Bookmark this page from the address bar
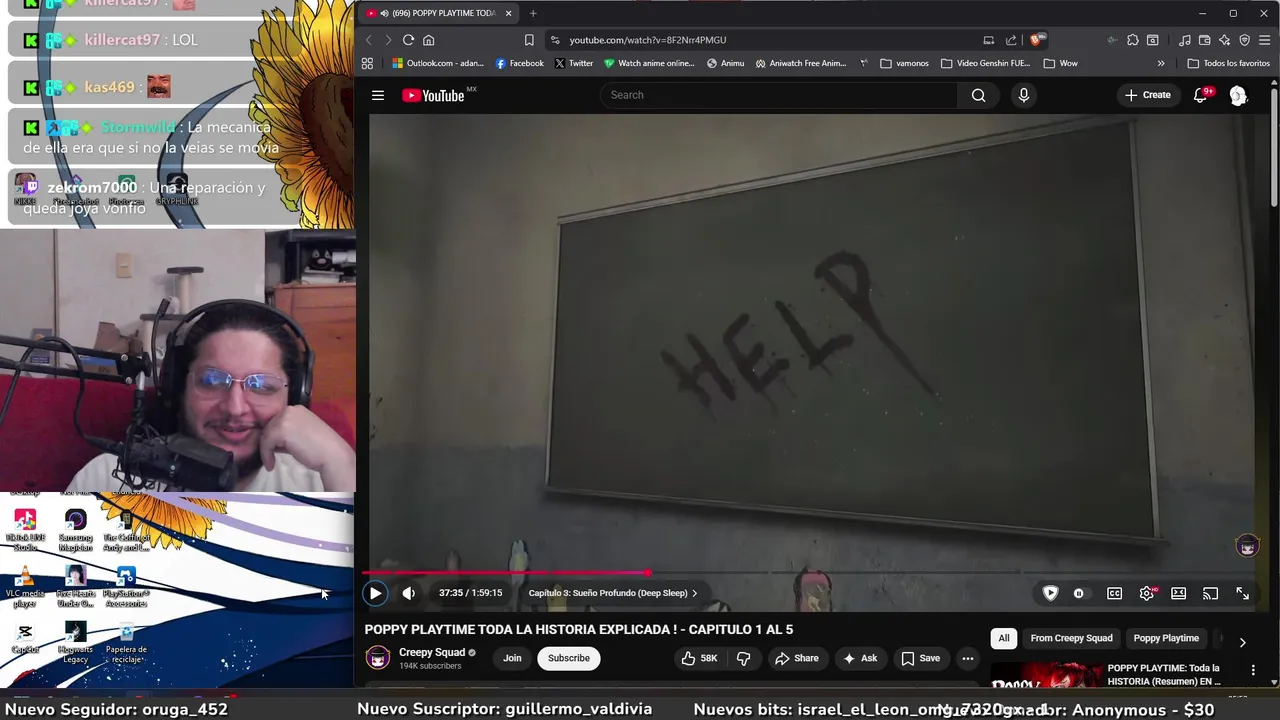The image size is (1280, 720). pos(529,40)
